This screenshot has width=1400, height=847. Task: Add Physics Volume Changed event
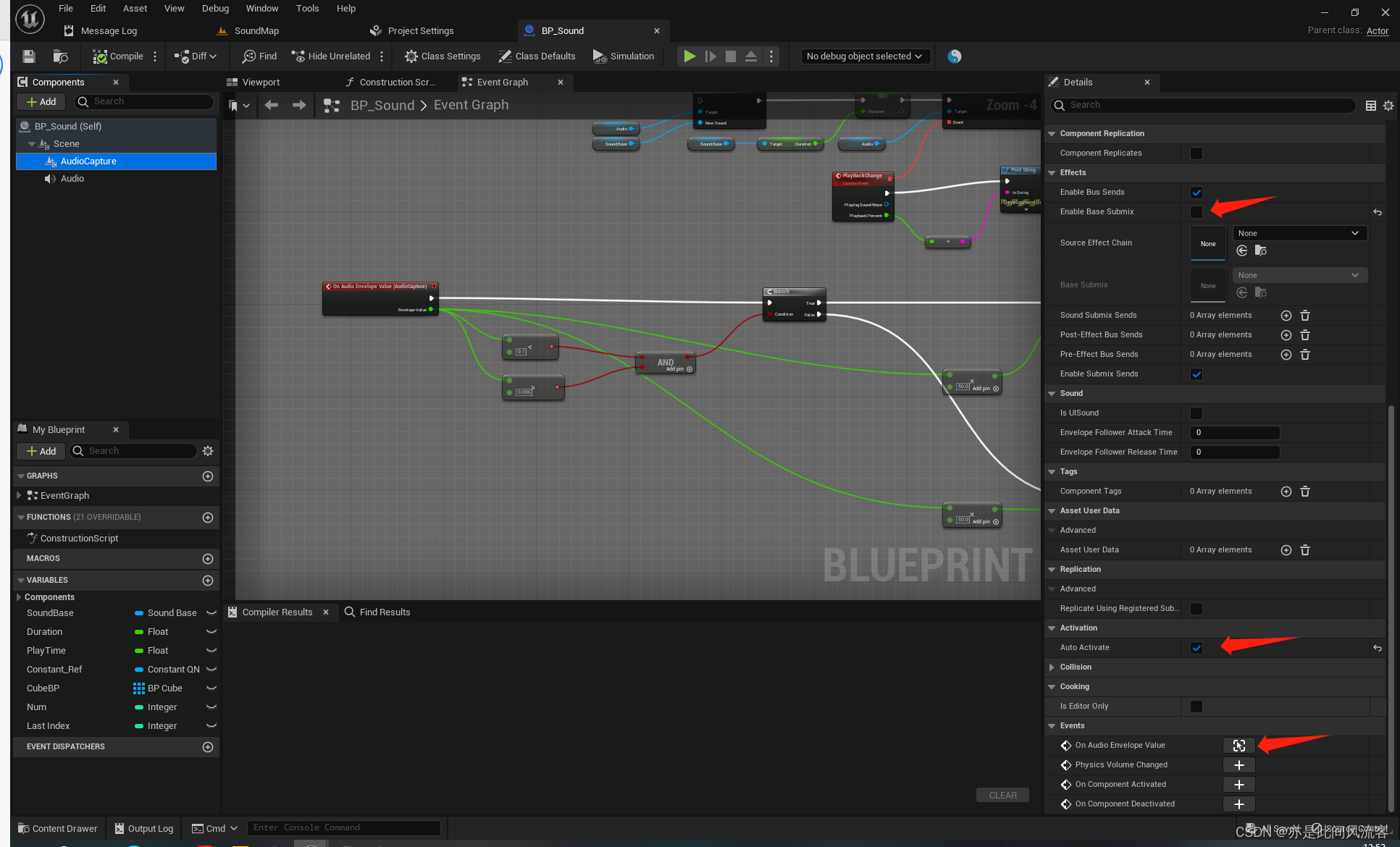(1238, 764)
